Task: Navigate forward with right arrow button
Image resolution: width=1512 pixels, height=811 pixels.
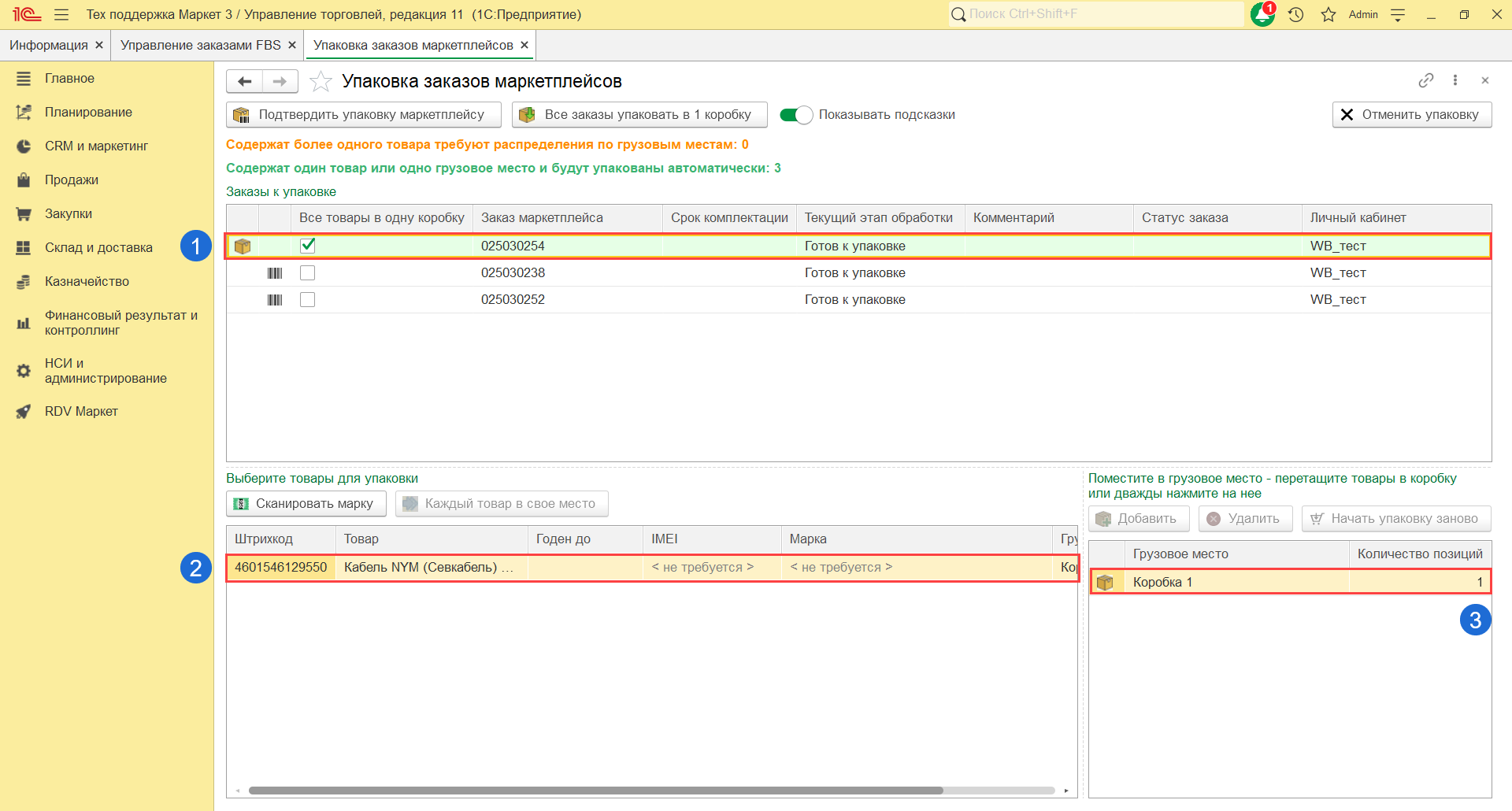Action: pyautogui.click(x=280, y=82)
